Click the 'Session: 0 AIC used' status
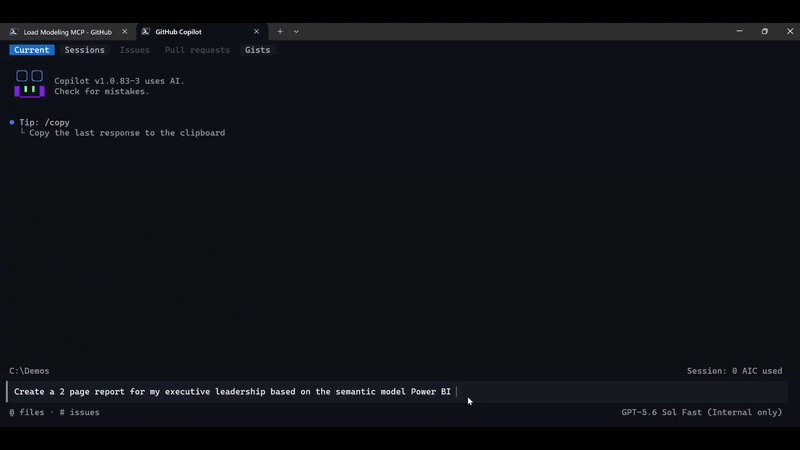Screen dimensions: 800x450 pos(734,371)
